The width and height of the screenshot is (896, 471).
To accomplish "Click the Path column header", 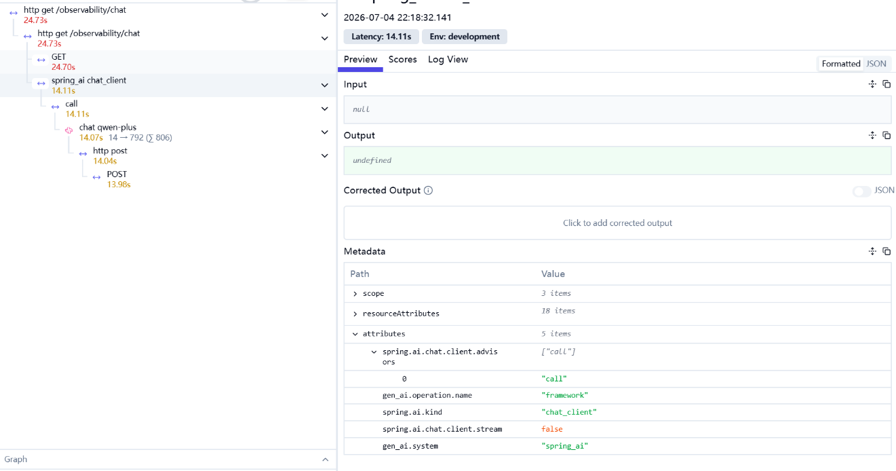I will [x=359, y=274].
